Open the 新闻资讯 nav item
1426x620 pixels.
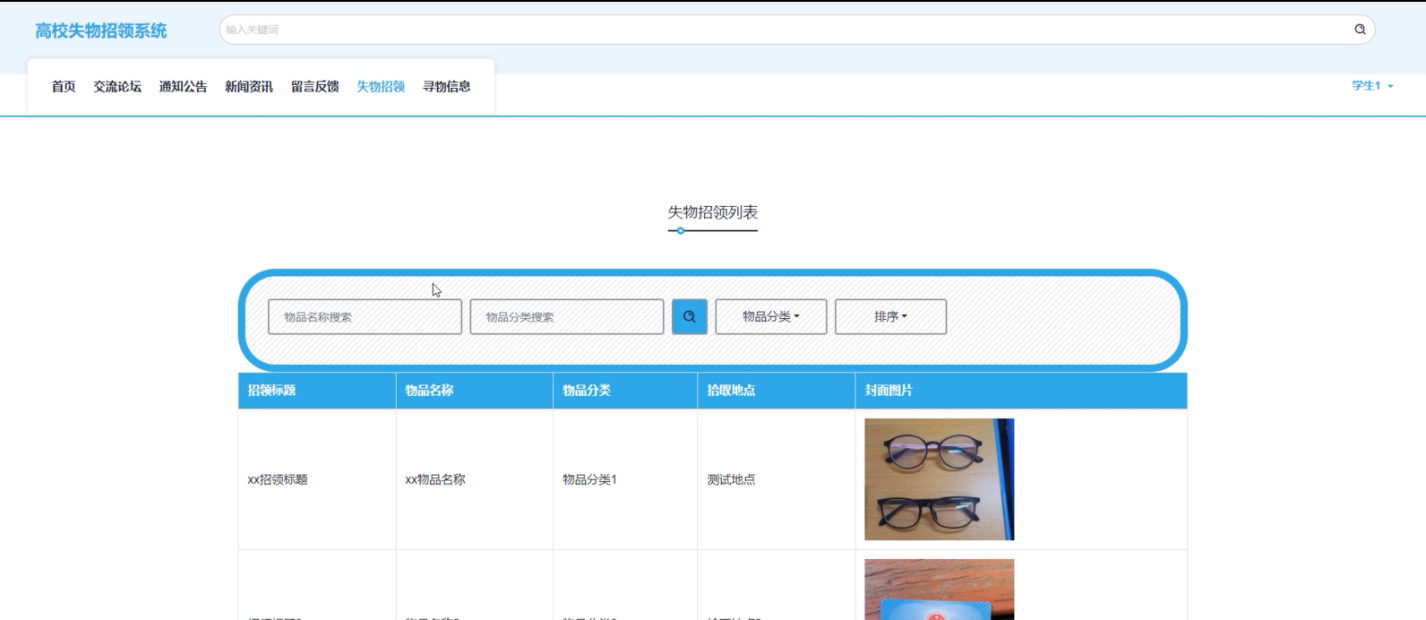click(249, 87)
